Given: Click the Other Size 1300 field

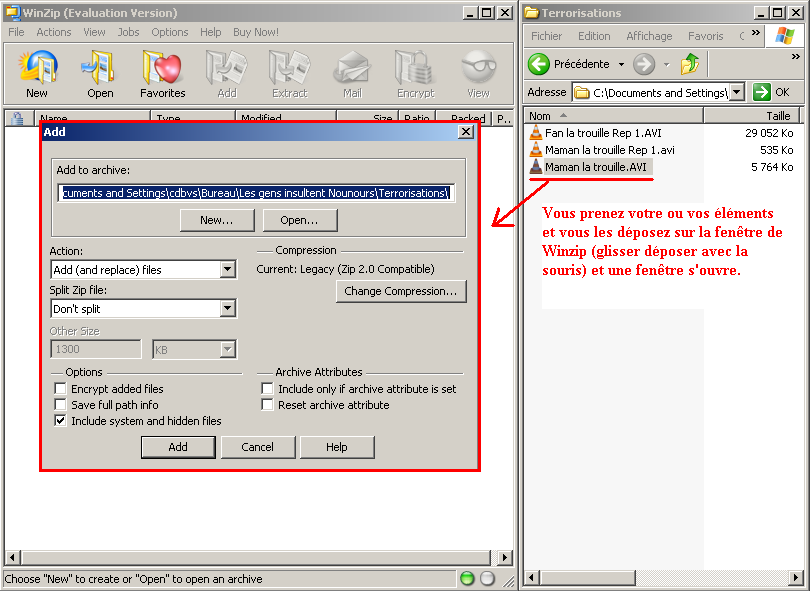Looking at the screenshot, I should pos(96,349).
